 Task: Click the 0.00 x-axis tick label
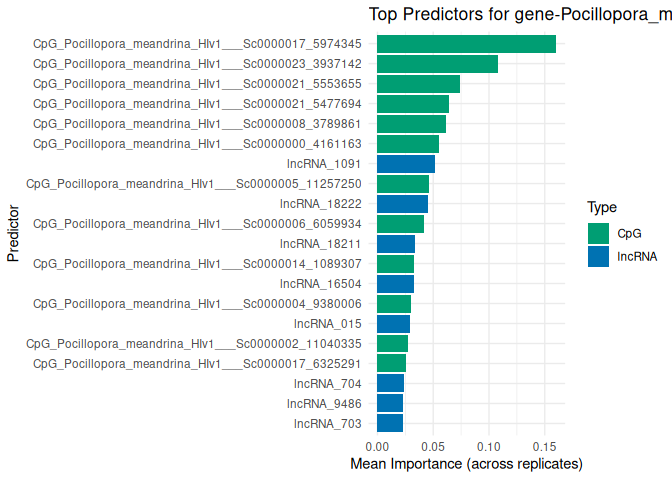pyautogui.click(x=377, y=445)
